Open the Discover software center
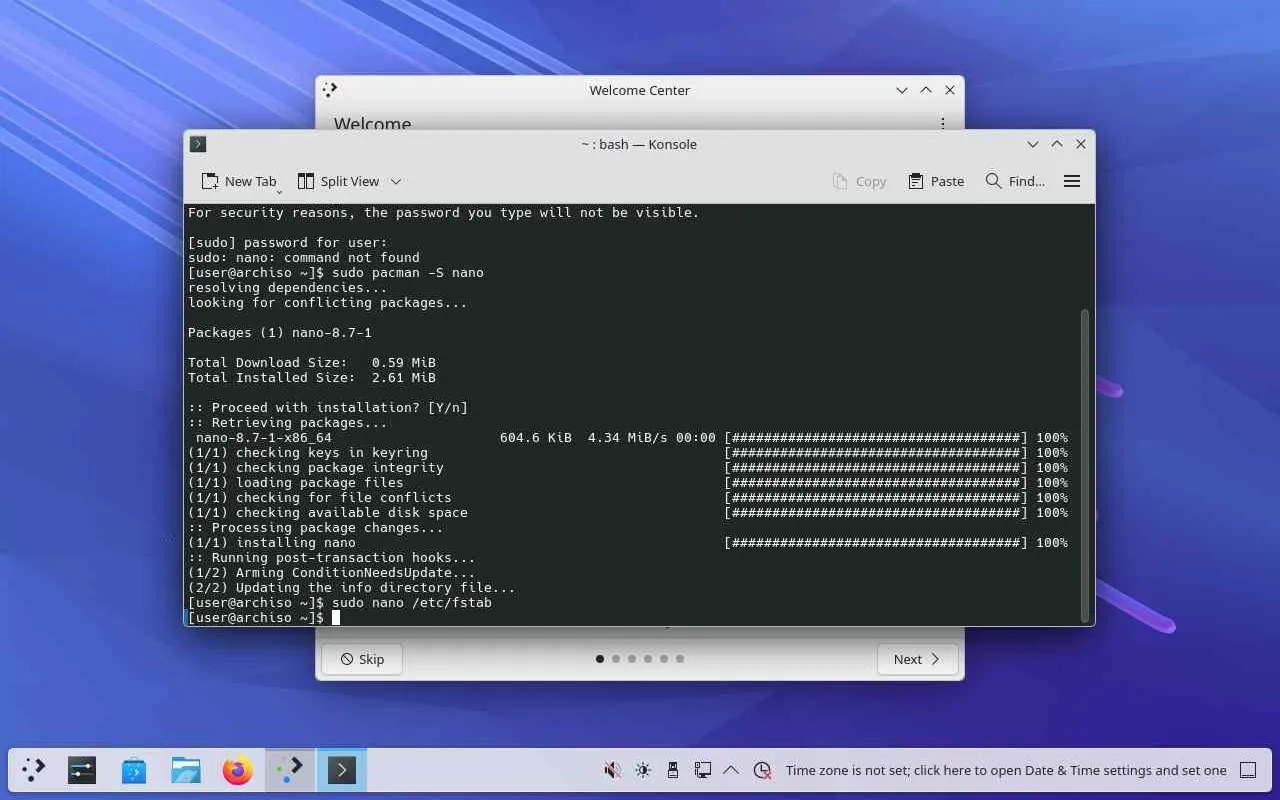 coord(134,770)
